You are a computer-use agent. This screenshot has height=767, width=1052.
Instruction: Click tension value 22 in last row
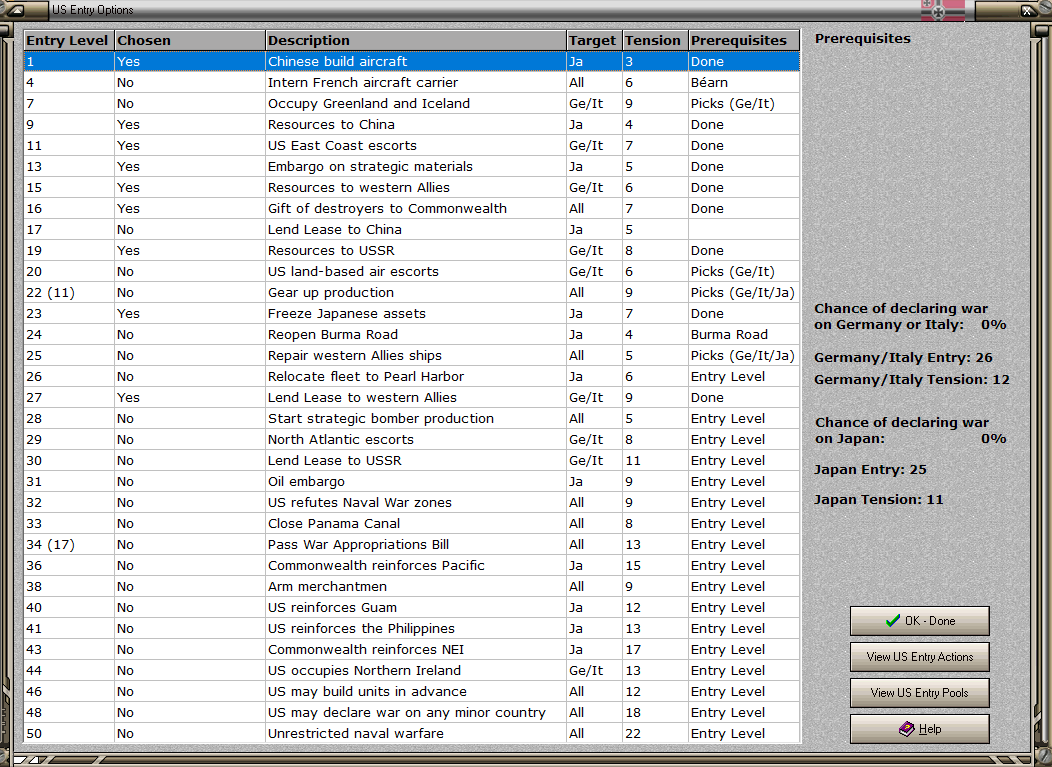(x=655, y=734)
